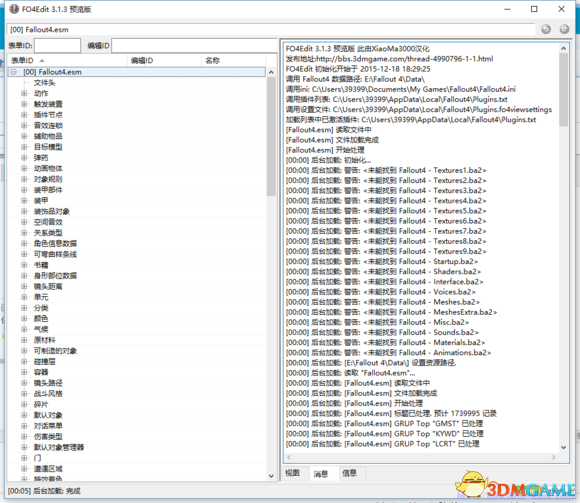Expand the 动作 tree node
The height and width of the screenshot is (503, 580).
(x=24, y=93)
